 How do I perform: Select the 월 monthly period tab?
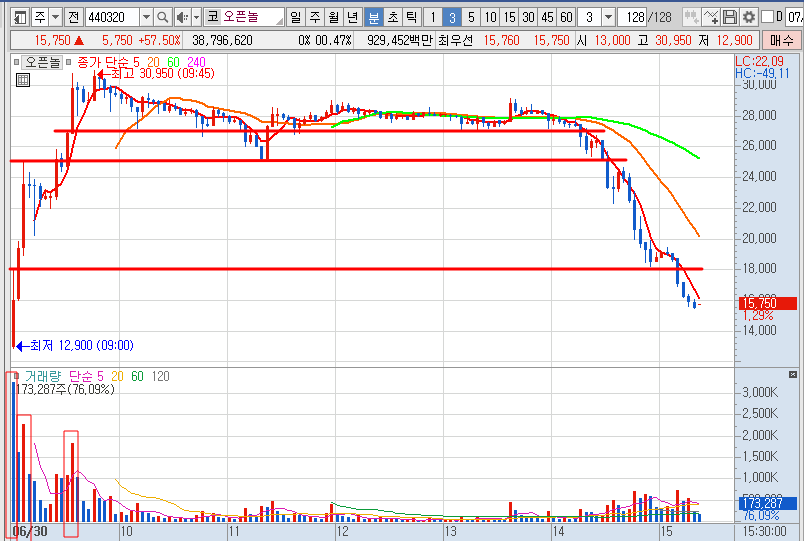[x=334, y=17]
